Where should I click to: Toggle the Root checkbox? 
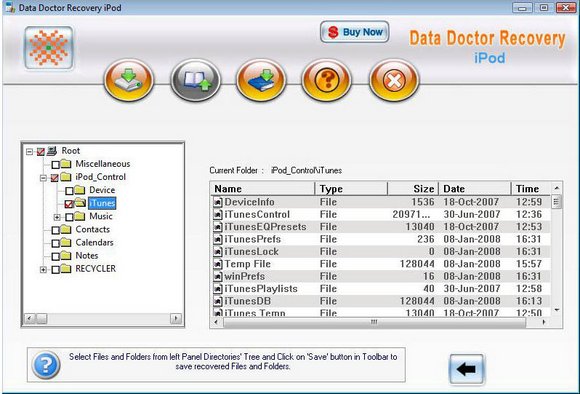coord(41,151)
